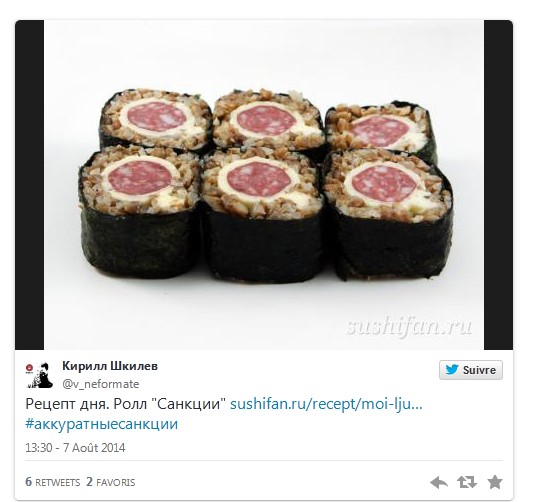Click the sushifan.ru watermark on the photo
The width and height of the screenshot is (538, 502).
(409, 326)
